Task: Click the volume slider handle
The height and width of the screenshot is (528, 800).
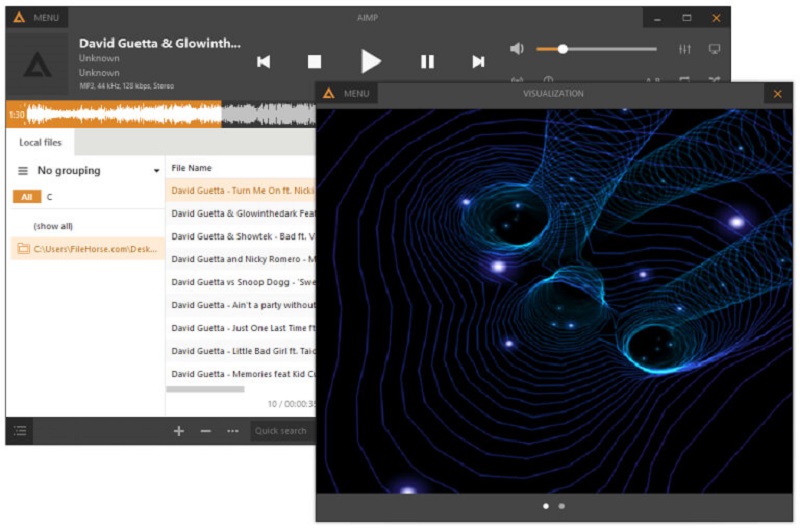Action: 562,49
